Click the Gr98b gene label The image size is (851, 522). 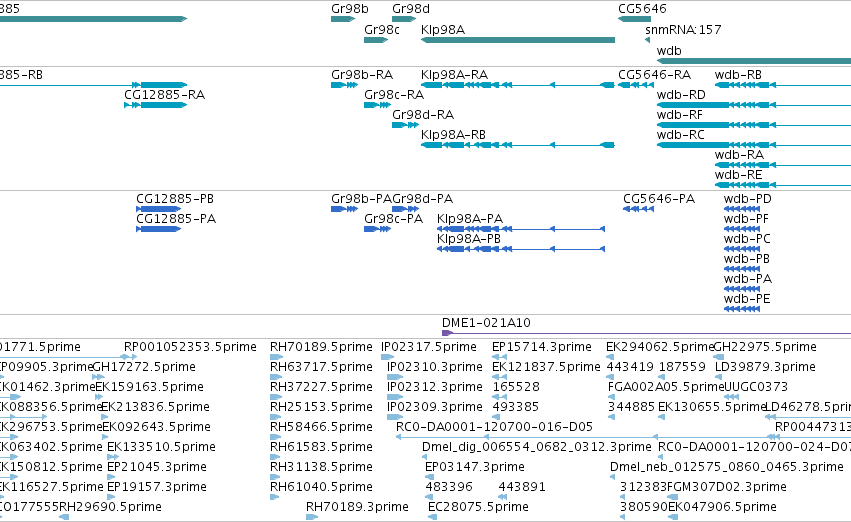tap(350, 9)
